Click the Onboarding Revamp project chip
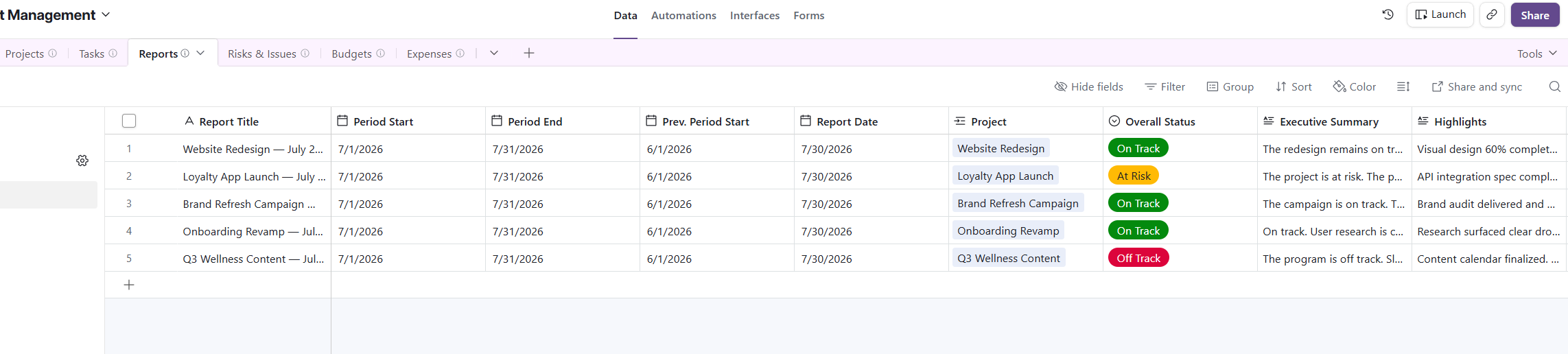 (1008, 231)
